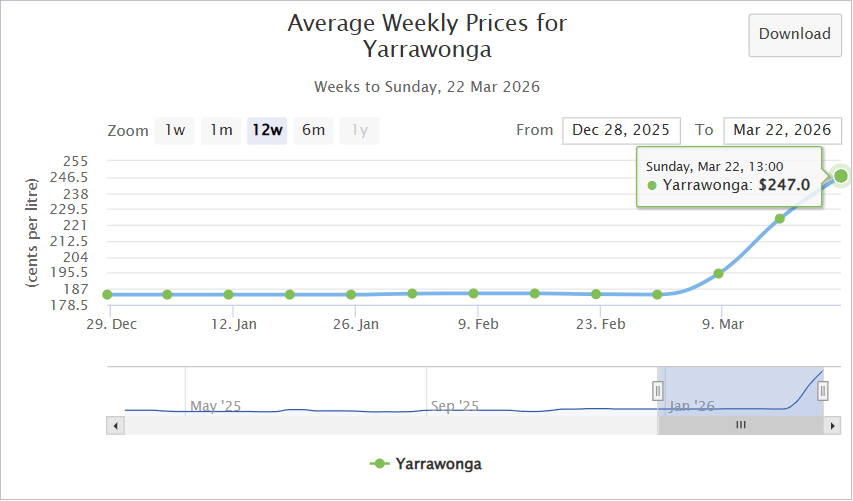
Task: Click the left navigator range handle
Action: pyautogui.click(x=658, y=390)
